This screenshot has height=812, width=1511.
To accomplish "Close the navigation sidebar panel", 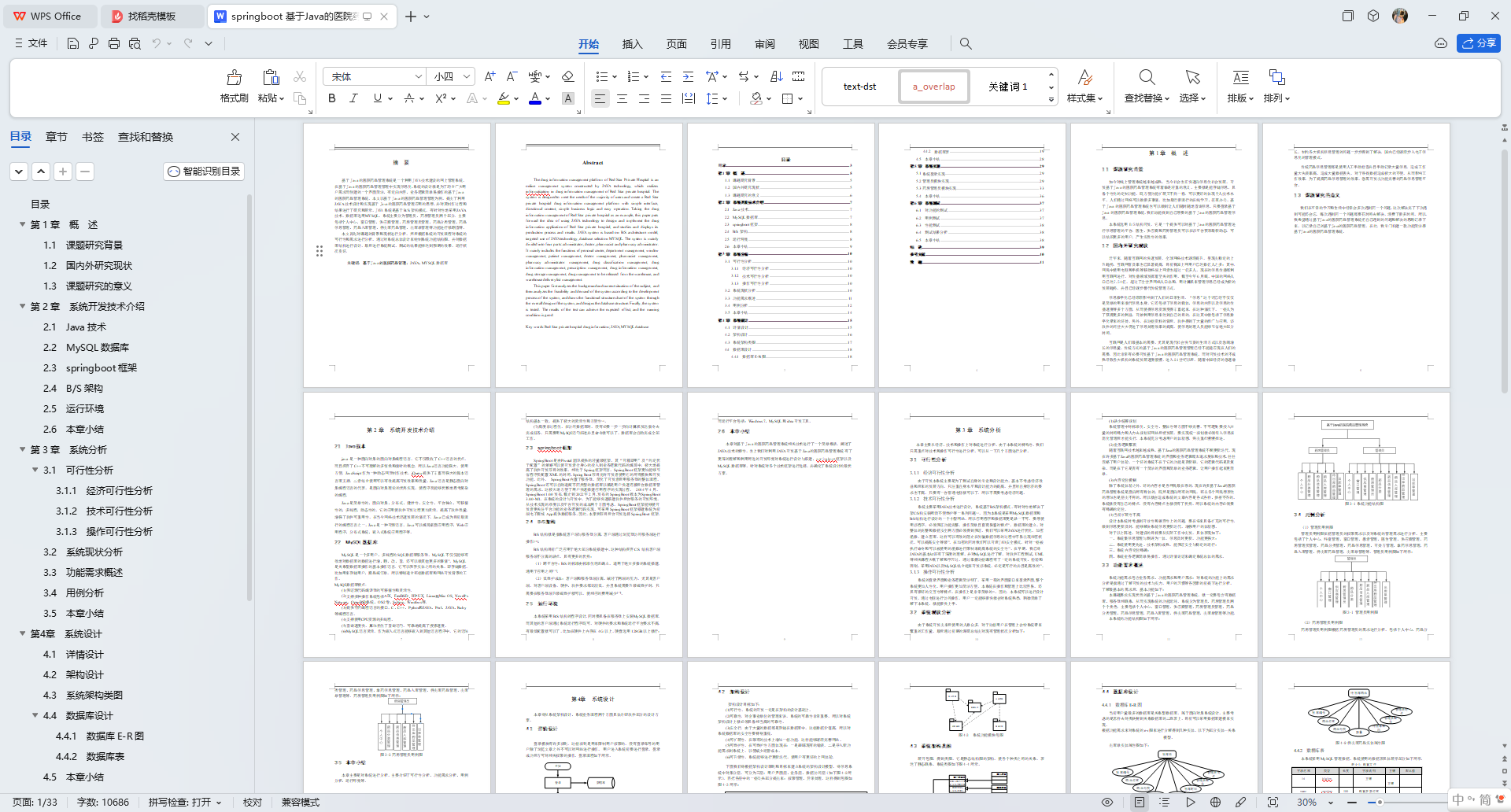I will click(x=235, y=137).
